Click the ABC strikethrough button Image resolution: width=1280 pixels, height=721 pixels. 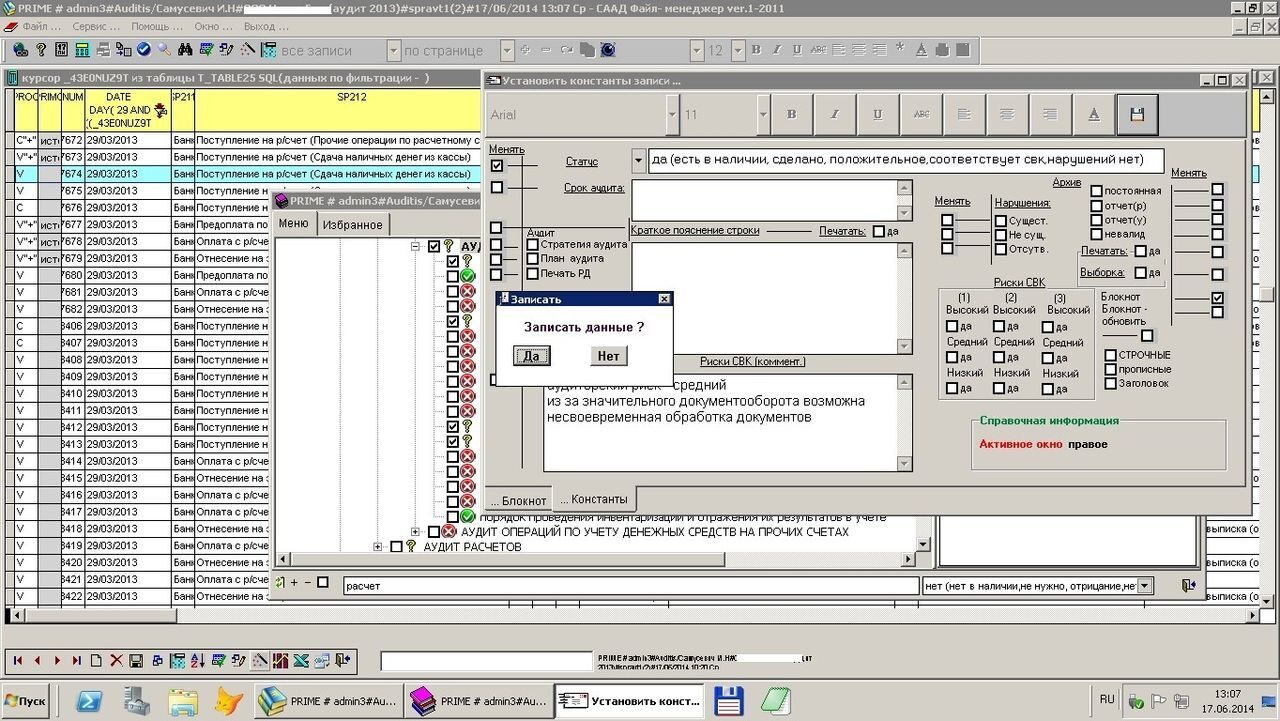(x=921, y=115)
